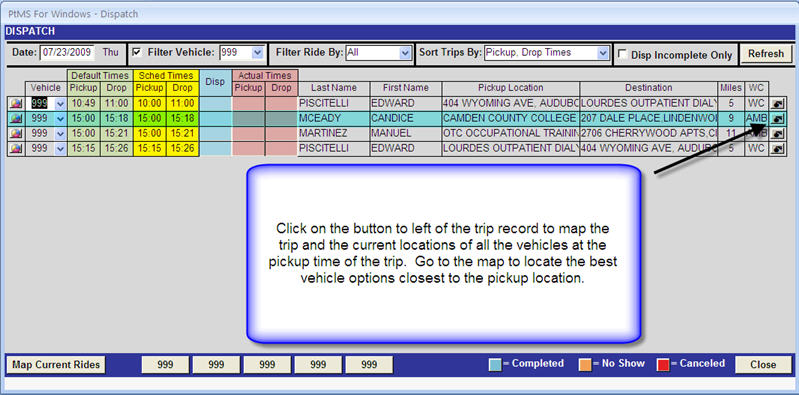799x395 pixels.
Task: Click the 2706 CHERRYWOOD APTS destination
Action: (649, 134)
